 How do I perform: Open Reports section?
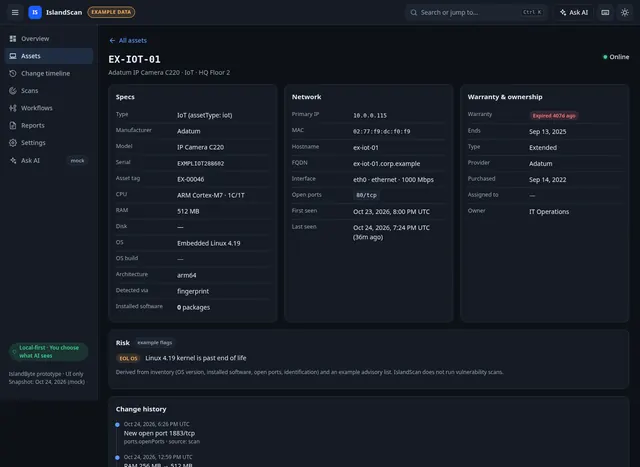[x=49, y=125]
